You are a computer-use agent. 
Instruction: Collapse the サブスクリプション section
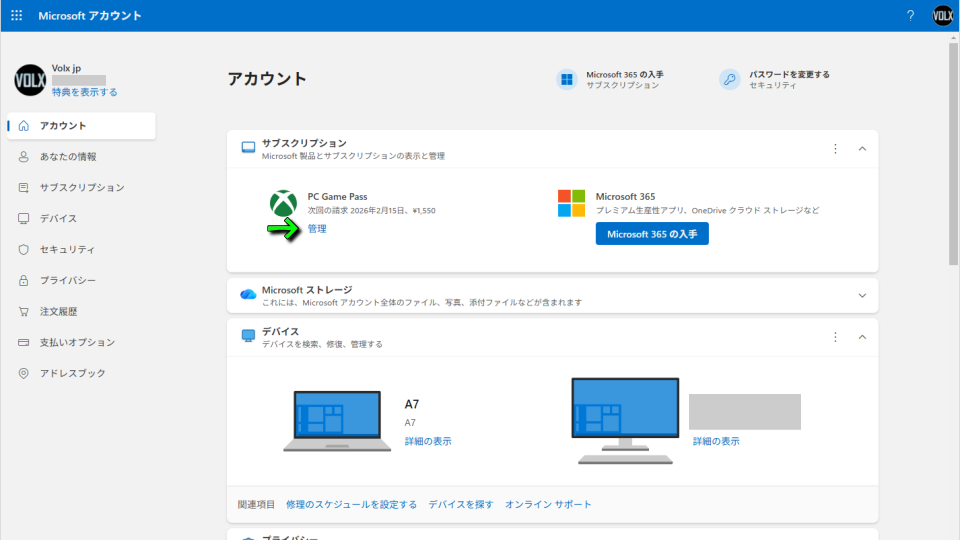pyautogui.click(x=862, y=149)
